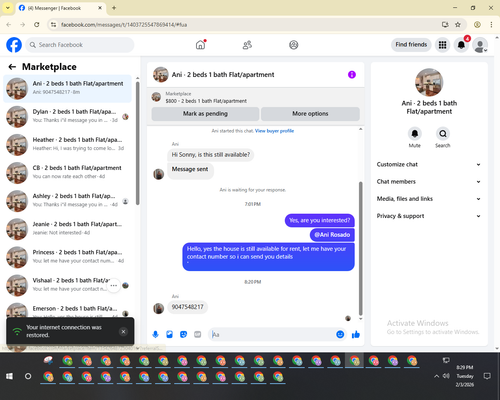Image resolution: width=500 pixels, height=400 pixels.
Task: Open the Jeanie conversation
Action: coord(67,229)
